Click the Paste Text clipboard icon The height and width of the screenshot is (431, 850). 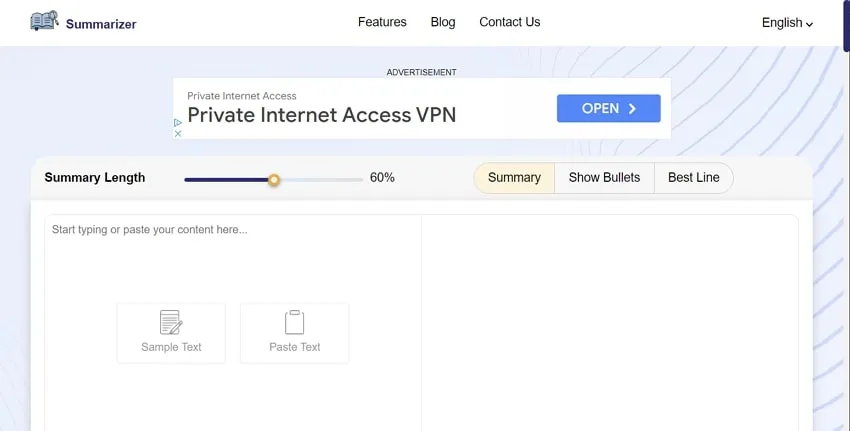tap(295, 323)
